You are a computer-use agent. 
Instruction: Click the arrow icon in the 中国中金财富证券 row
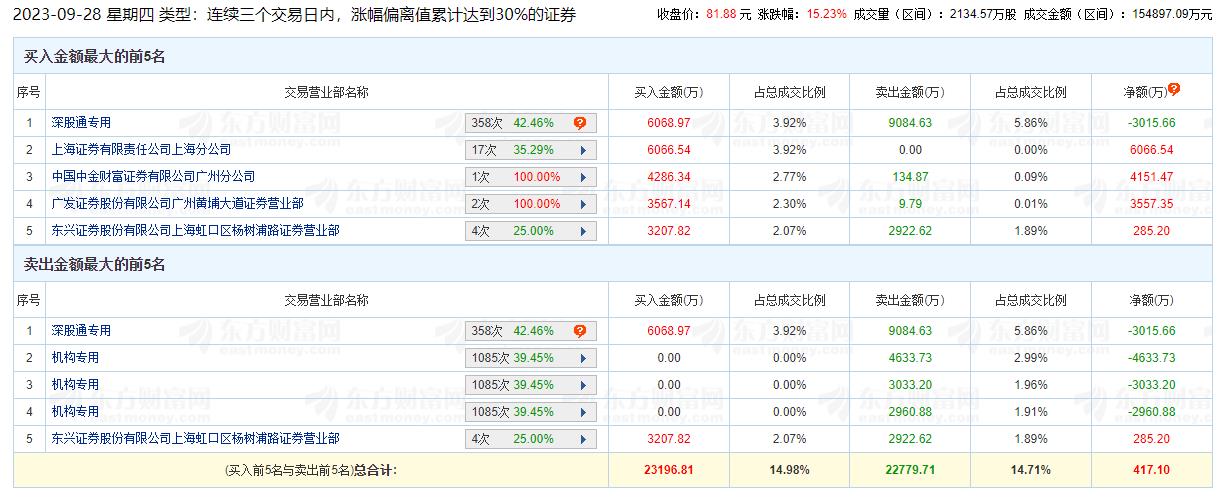[x=582, y=177]
